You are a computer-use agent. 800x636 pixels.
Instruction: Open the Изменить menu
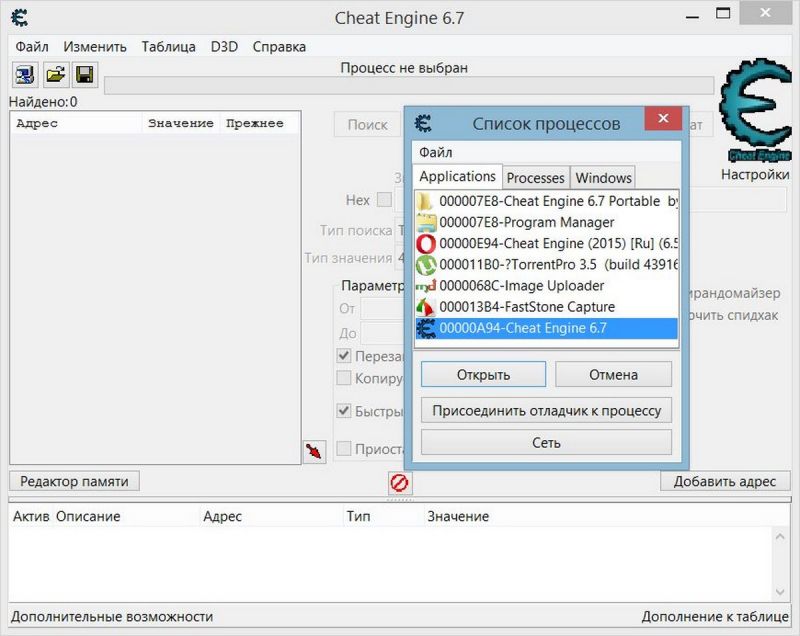pos(95,47)
